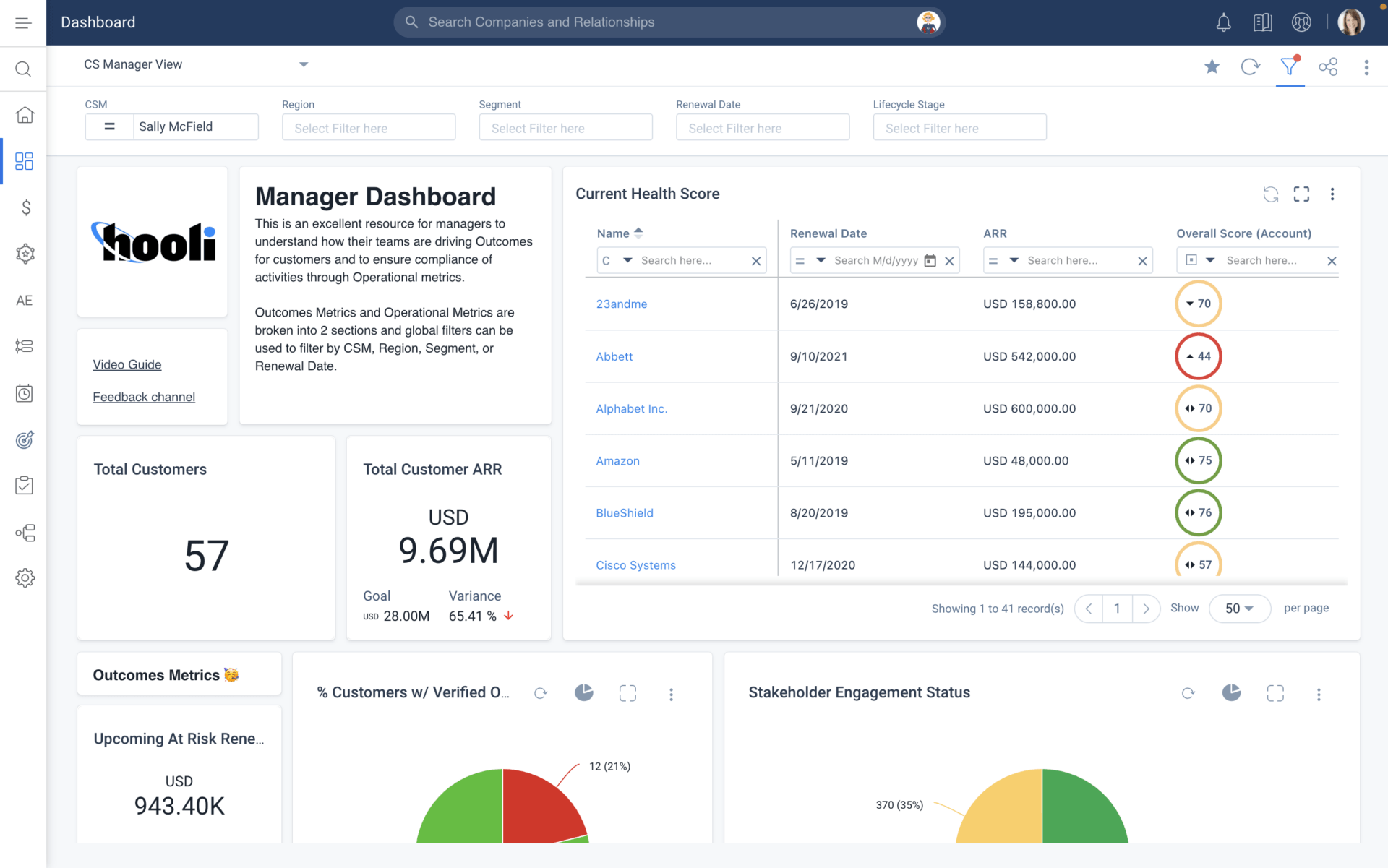The height and width of the screenshot is (868, 1388).
Task: Open the Video Guide link
Action: pyautogui.click(x=127, y=364)
